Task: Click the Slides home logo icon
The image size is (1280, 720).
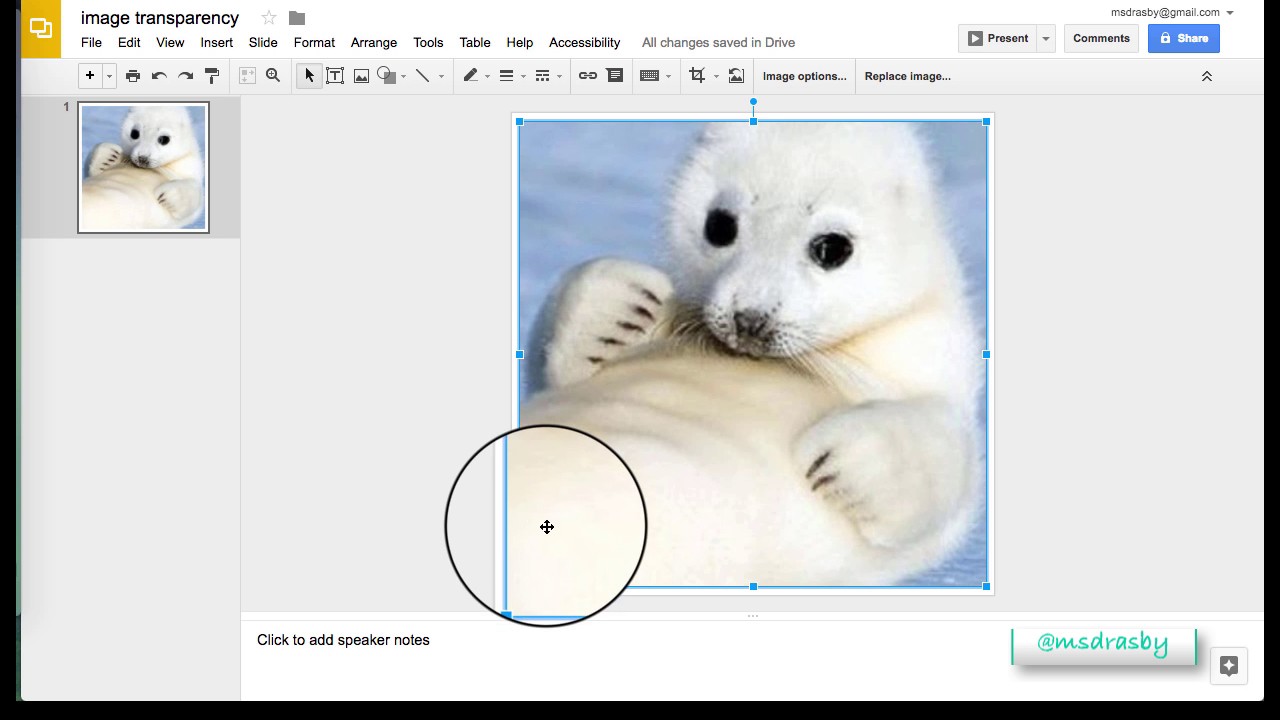Action: [41, 29]
